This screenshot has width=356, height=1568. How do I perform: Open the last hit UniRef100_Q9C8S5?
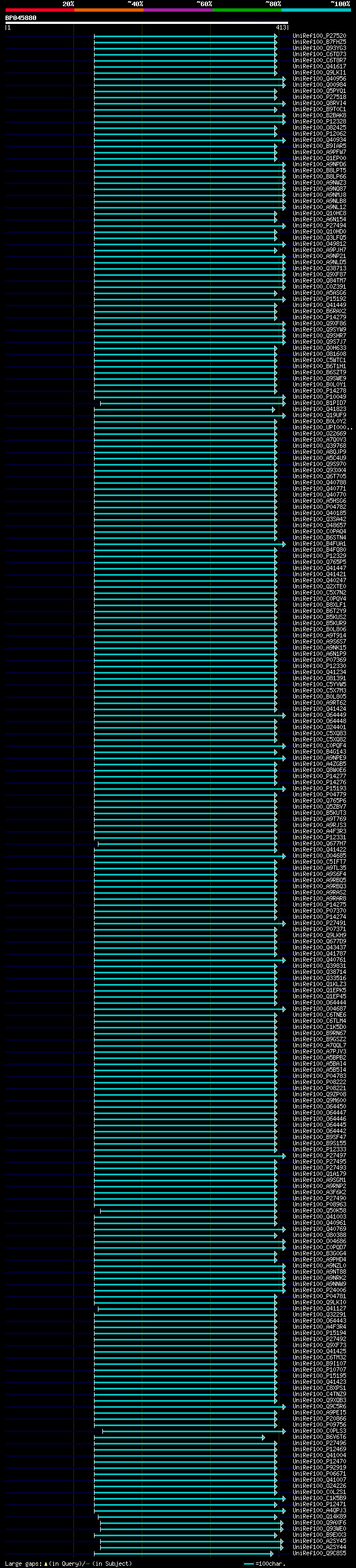[319, 1554]
